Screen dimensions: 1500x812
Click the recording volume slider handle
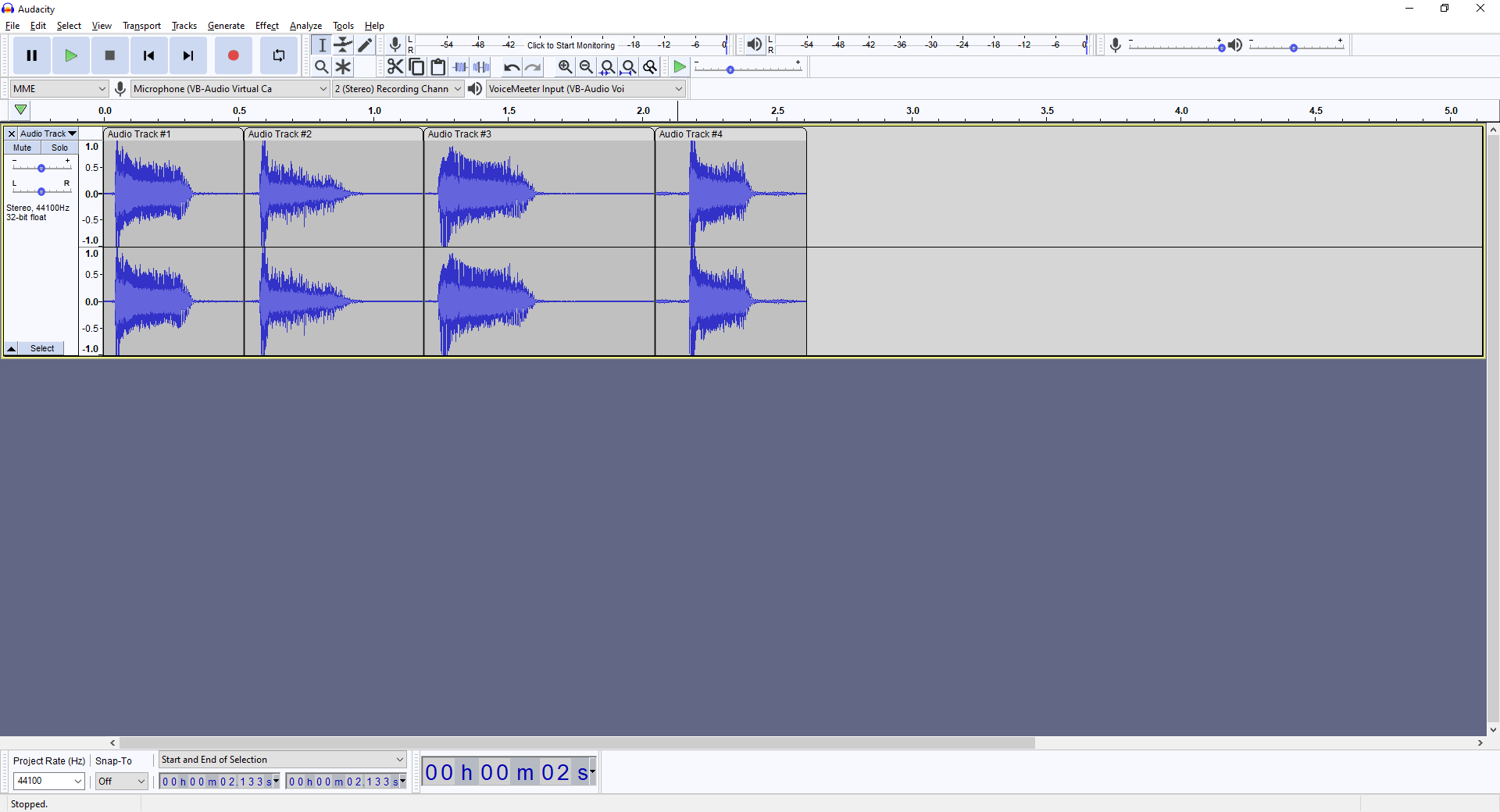pos(1221,48)
